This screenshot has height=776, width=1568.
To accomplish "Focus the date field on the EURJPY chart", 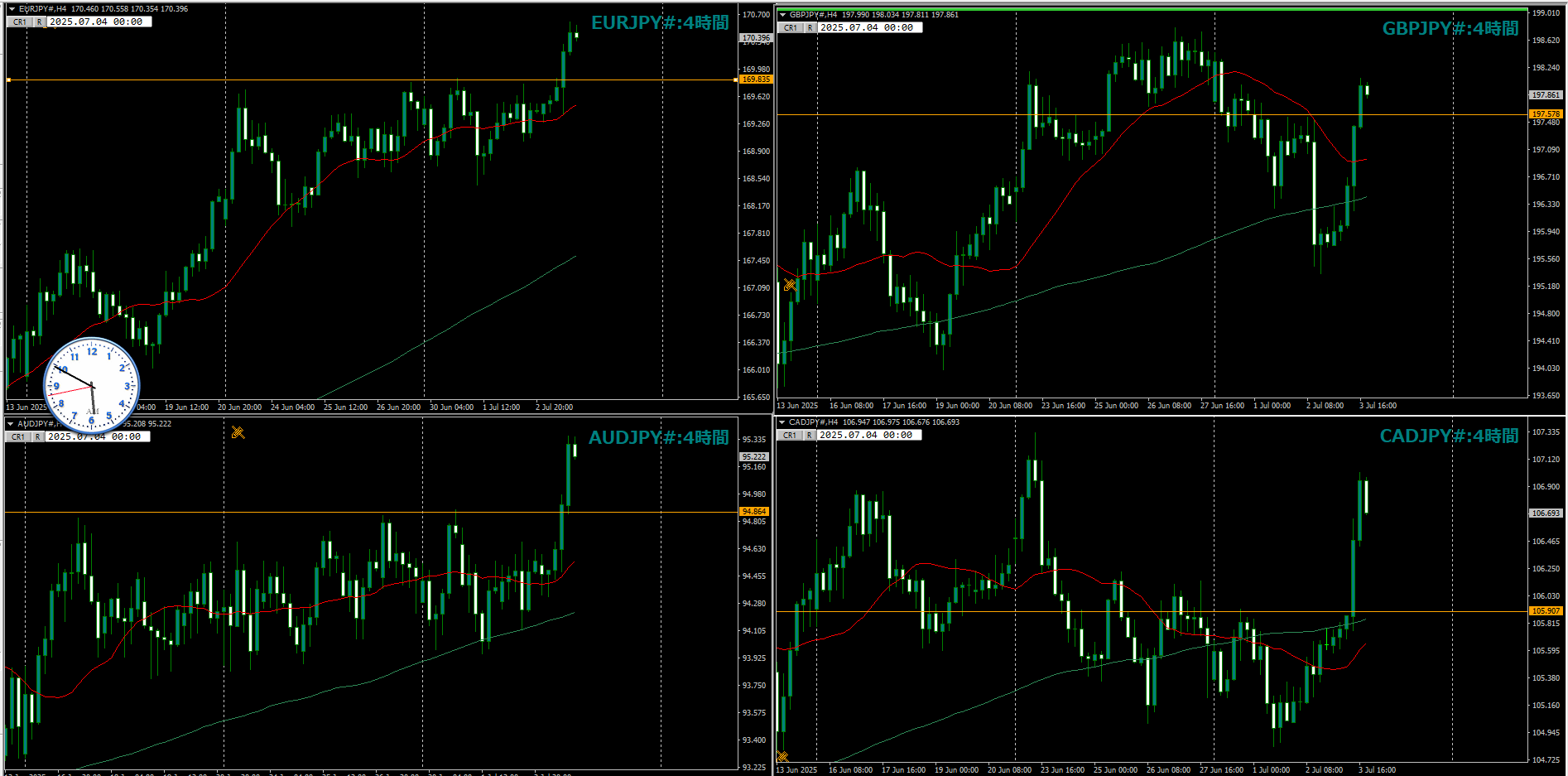I will [x=99, y=22].
